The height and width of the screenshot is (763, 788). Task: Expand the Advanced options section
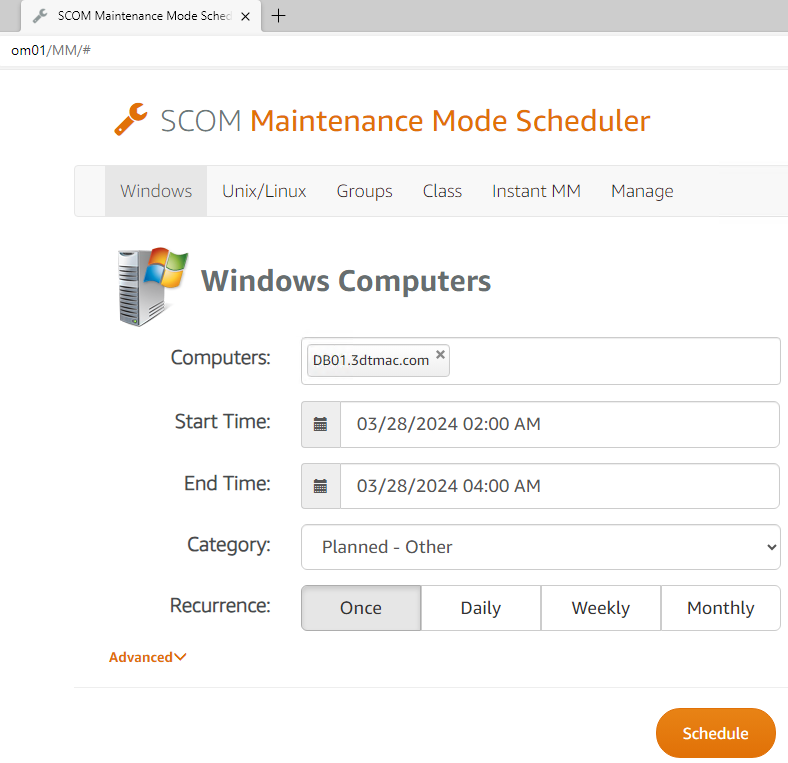[x=148, y=657]
